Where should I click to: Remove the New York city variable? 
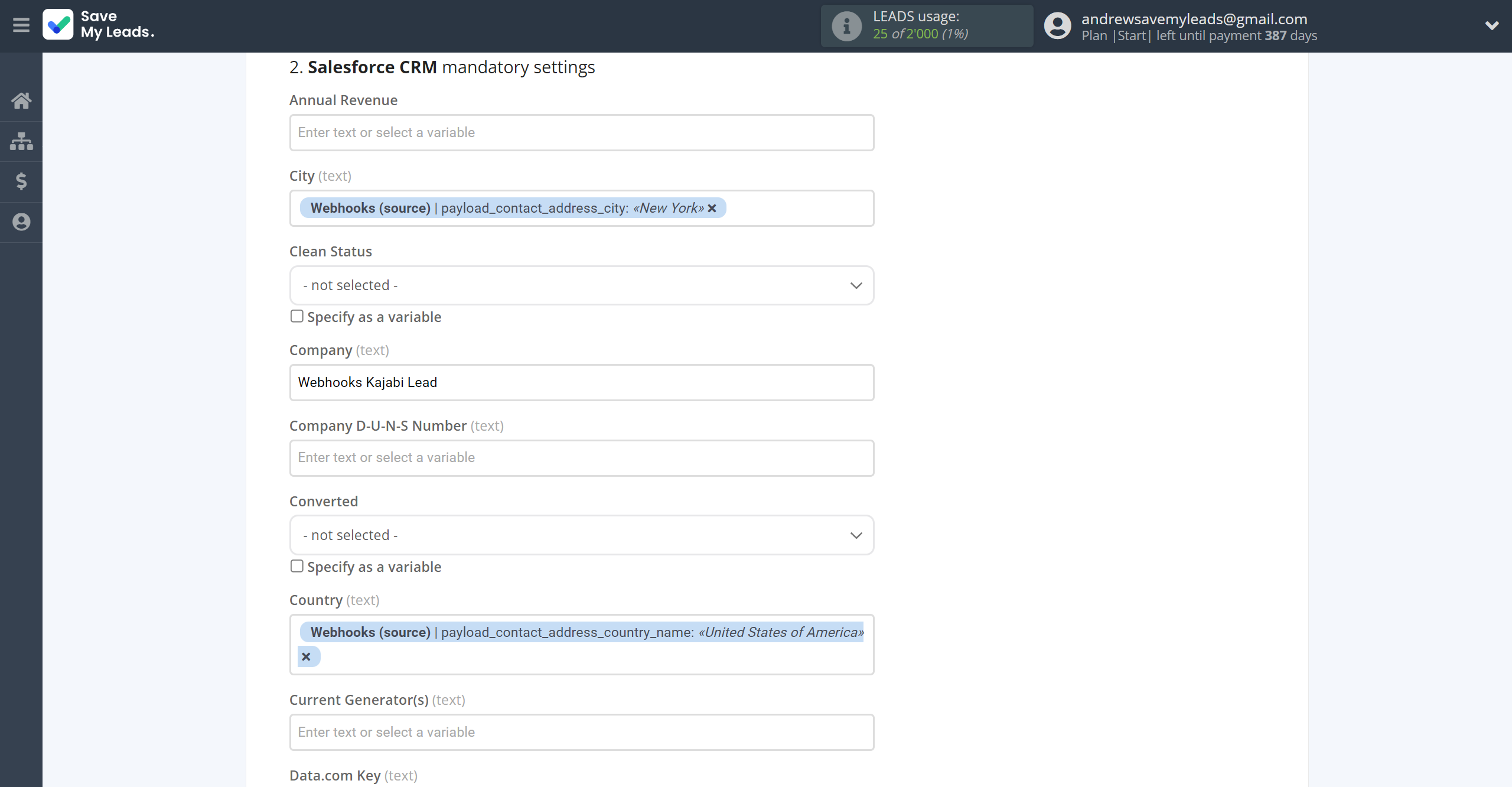[712, 208]
